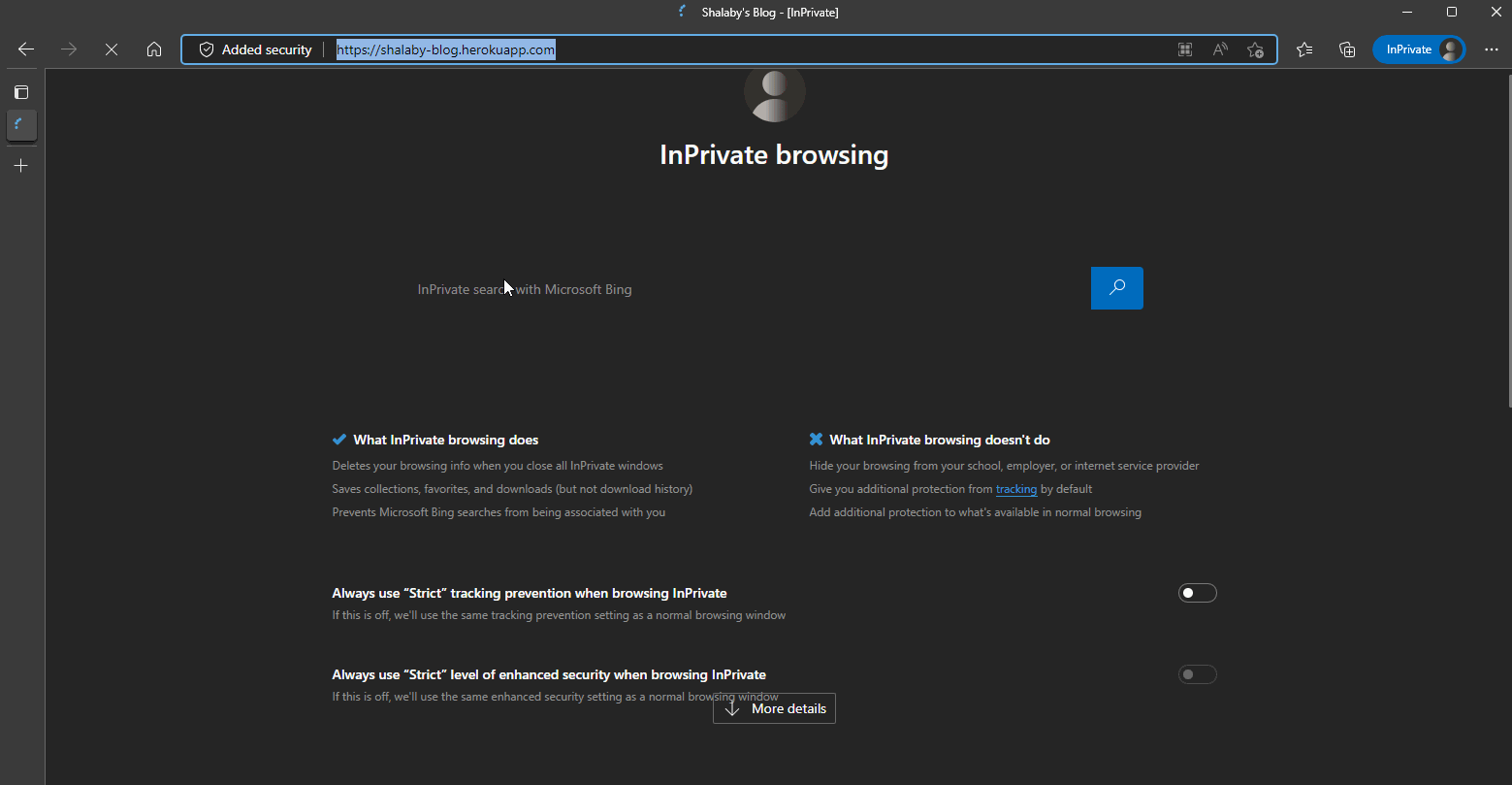Open the tab actions panel icon
This screenshot has height=785, width=1512.
pos(20,91)
